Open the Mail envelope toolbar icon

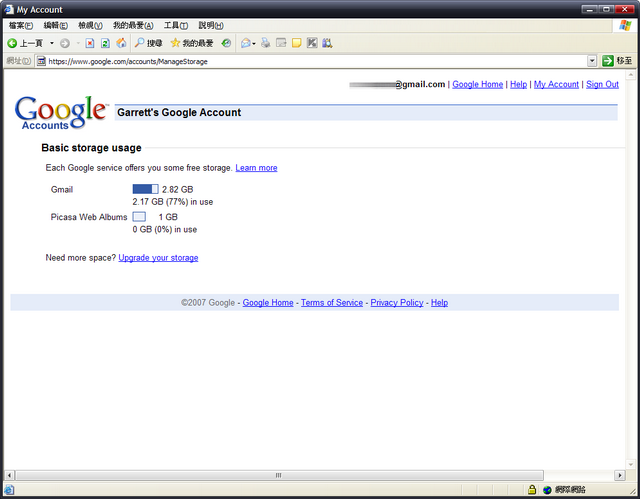[246, 43]
